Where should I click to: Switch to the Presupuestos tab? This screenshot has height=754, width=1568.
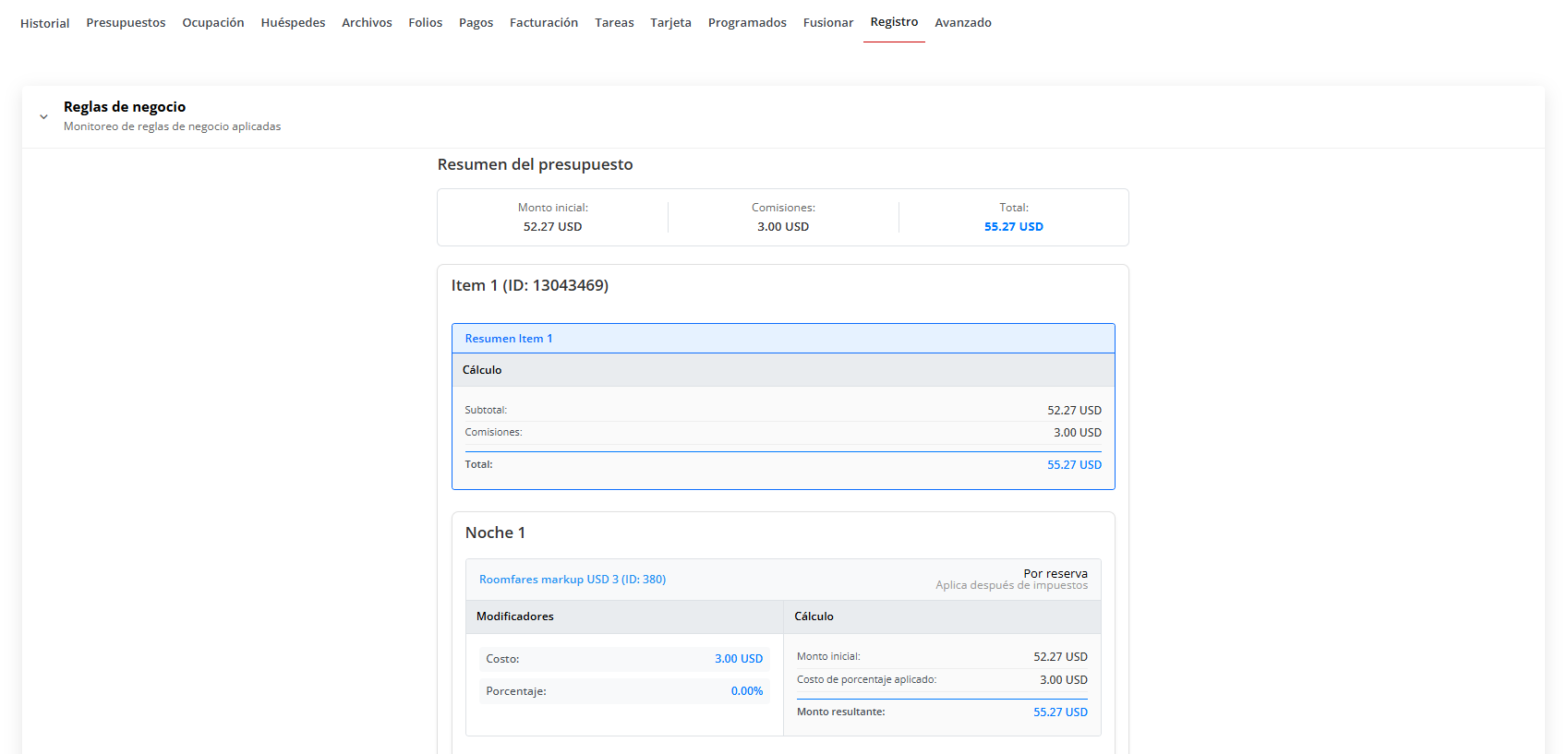point(126,23)
